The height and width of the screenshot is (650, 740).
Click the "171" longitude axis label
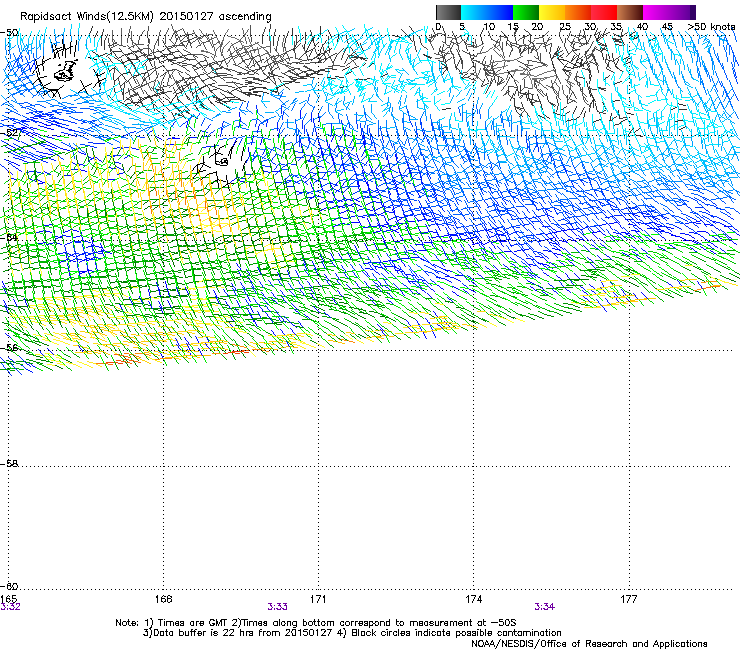(x=318, y=599)
